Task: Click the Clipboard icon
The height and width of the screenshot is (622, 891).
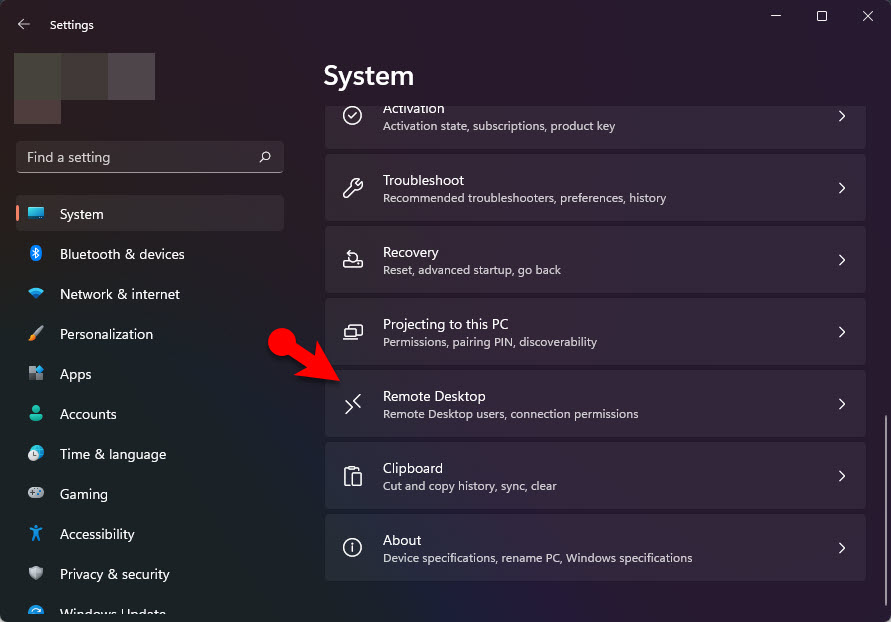Action: 352,476
